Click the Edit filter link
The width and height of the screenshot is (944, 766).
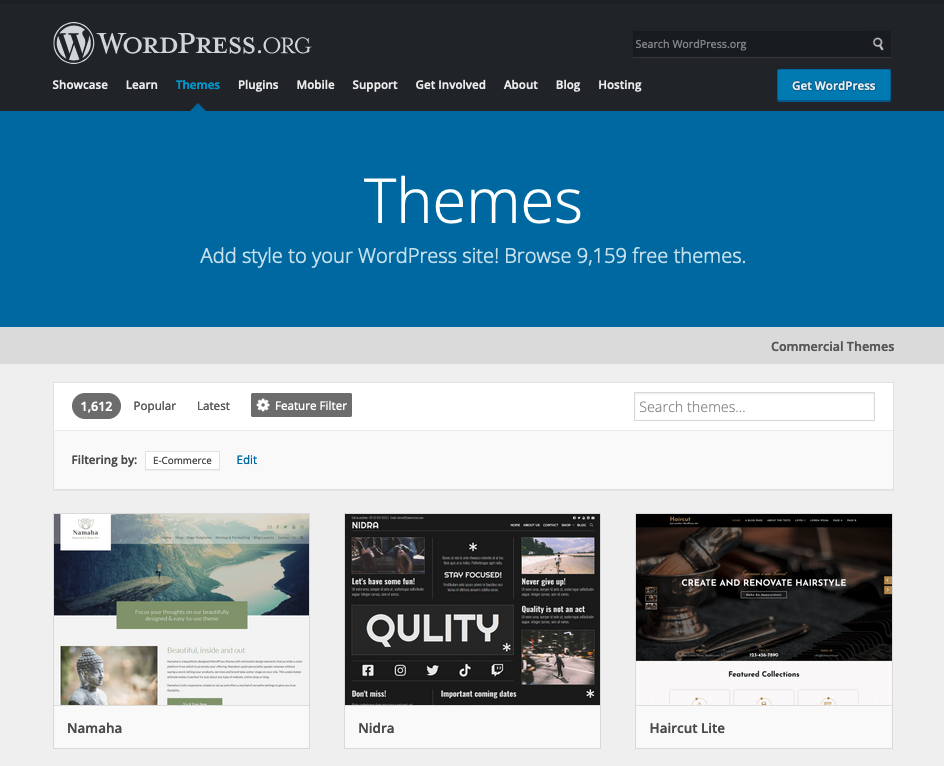pyautogui.click(x=246, y=459)
